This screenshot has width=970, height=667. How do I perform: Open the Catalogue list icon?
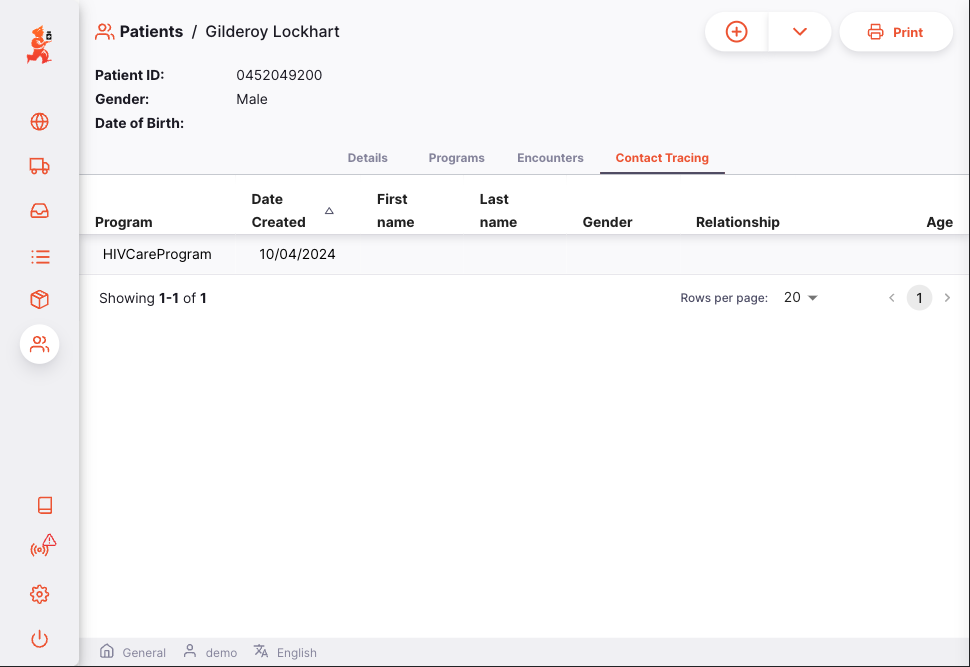tap(40, 257)
